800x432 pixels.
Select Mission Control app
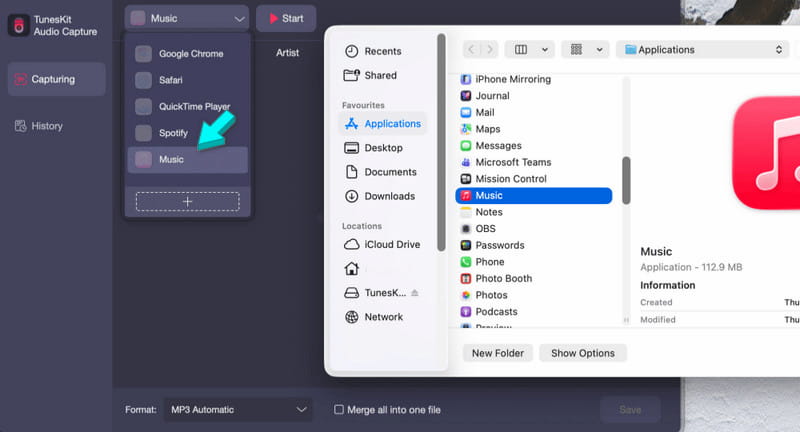(533, 179)
